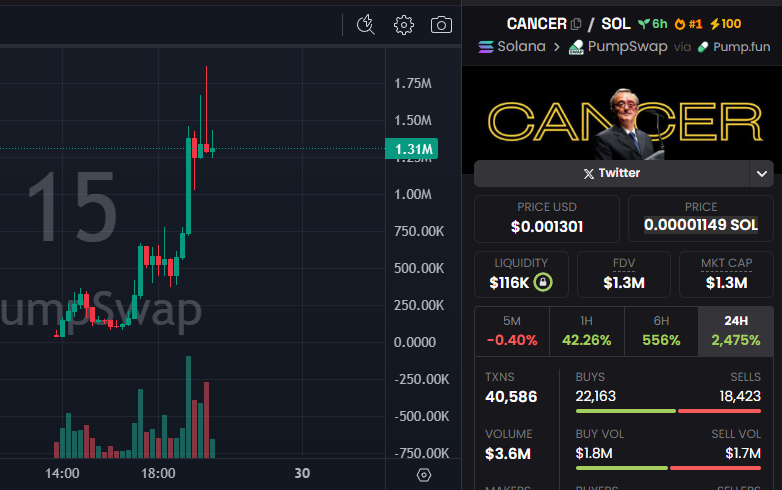This screenshot has height=490, width=782.
Task: Click the 30 date axis label
Action: pyautogui.click(x=302, y=473)
